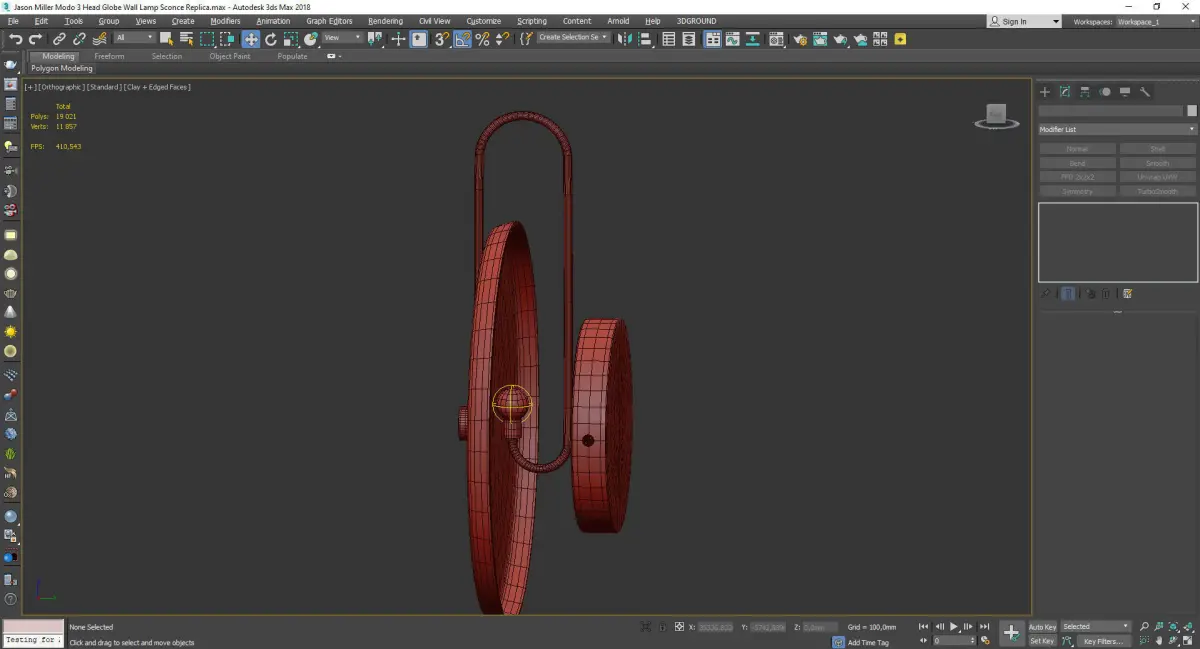Click the Bind to Space Warp icon

99,39
